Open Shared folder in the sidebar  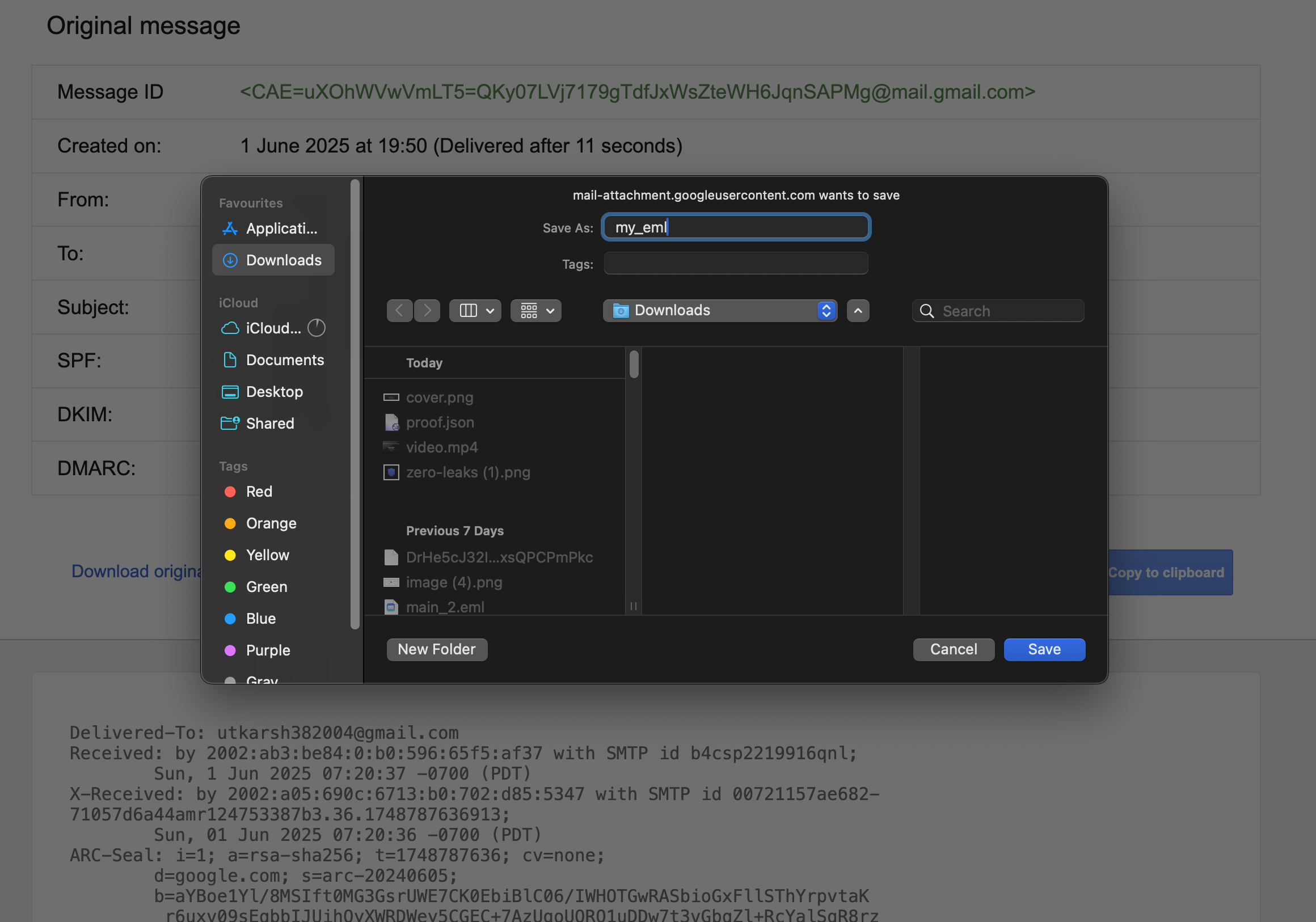pos(269,423)
